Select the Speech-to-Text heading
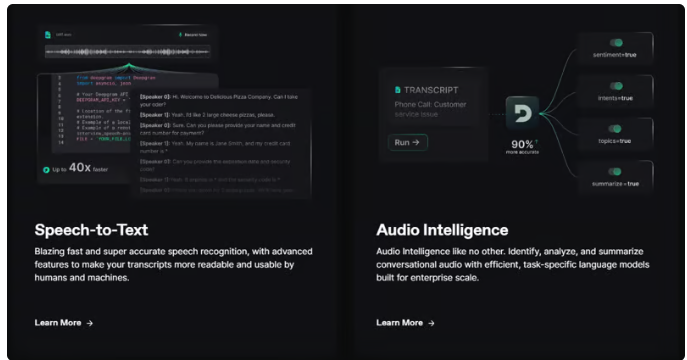Screen dimensions: 687x360 (92, 230)
